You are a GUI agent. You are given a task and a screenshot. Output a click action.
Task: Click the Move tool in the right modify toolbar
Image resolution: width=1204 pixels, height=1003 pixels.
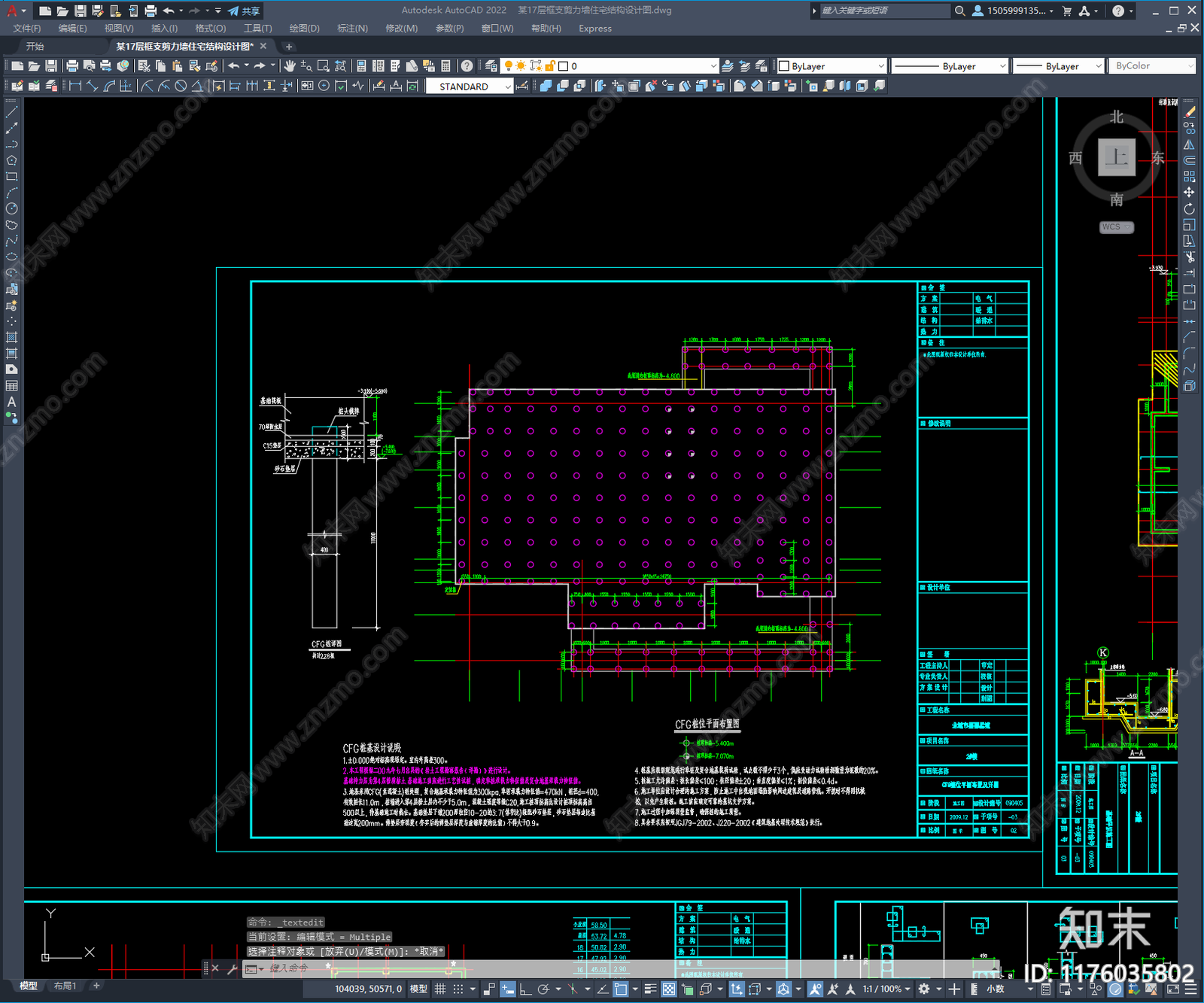tap(1189, 193)
